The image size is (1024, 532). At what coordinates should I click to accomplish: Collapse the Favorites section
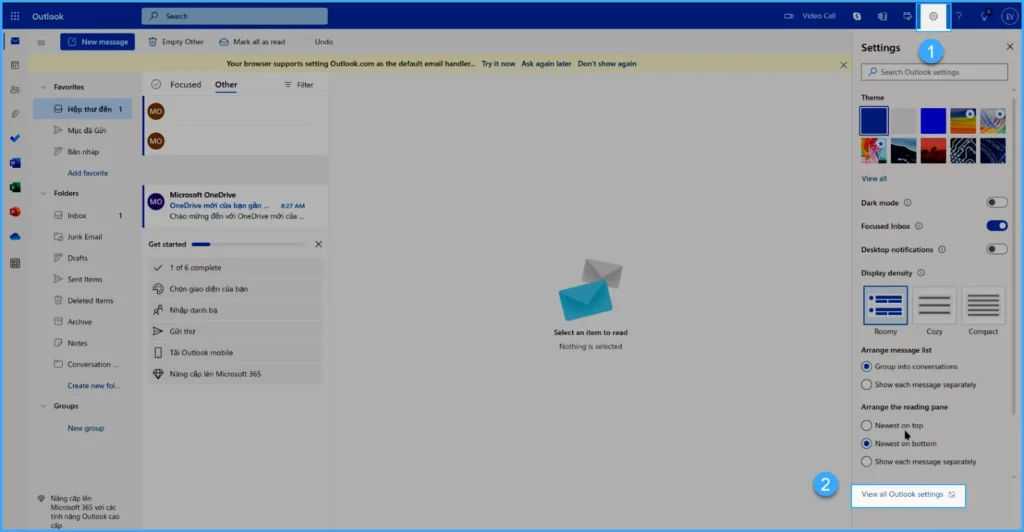pyautogui.click(x=44, y=87)
